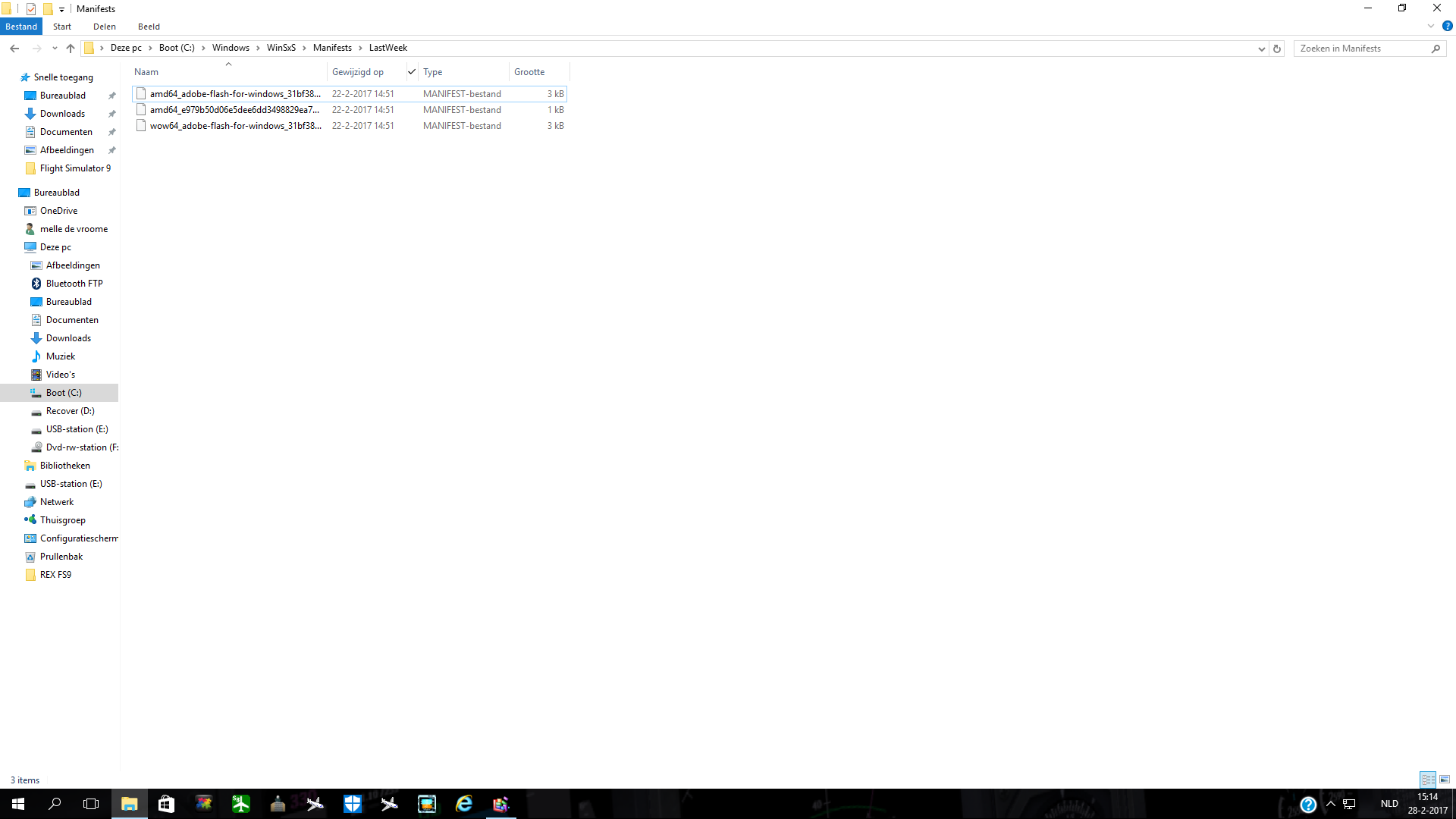Click the search magnifier in Zoeken in Manifests
This screenshot has width=1456, height=819.
tap(1436, 49)
